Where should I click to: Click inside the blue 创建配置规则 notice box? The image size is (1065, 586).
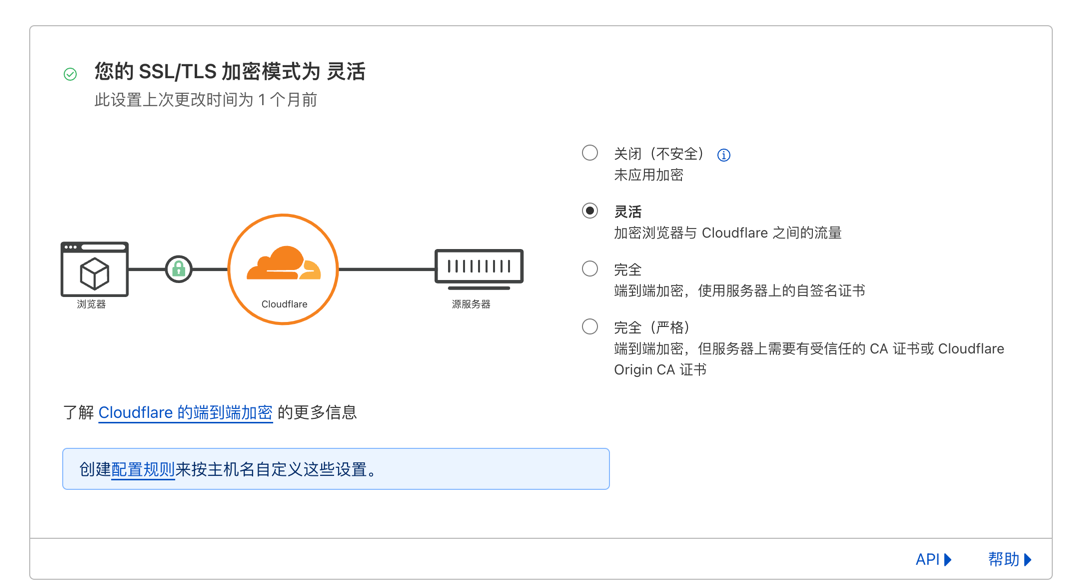335,469
